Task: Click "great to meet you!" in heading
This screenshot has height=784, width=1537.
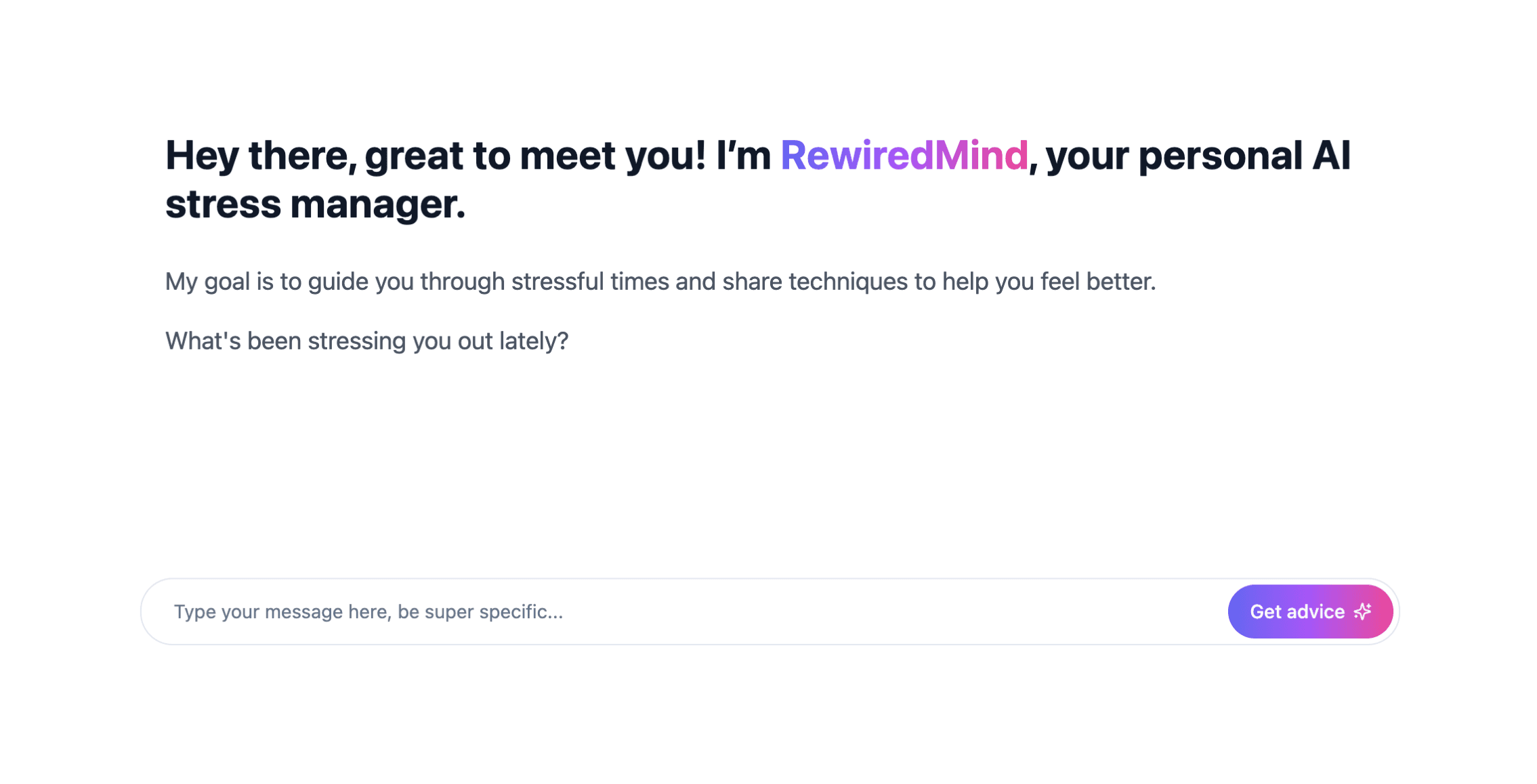Action: [x=535, y=155]
